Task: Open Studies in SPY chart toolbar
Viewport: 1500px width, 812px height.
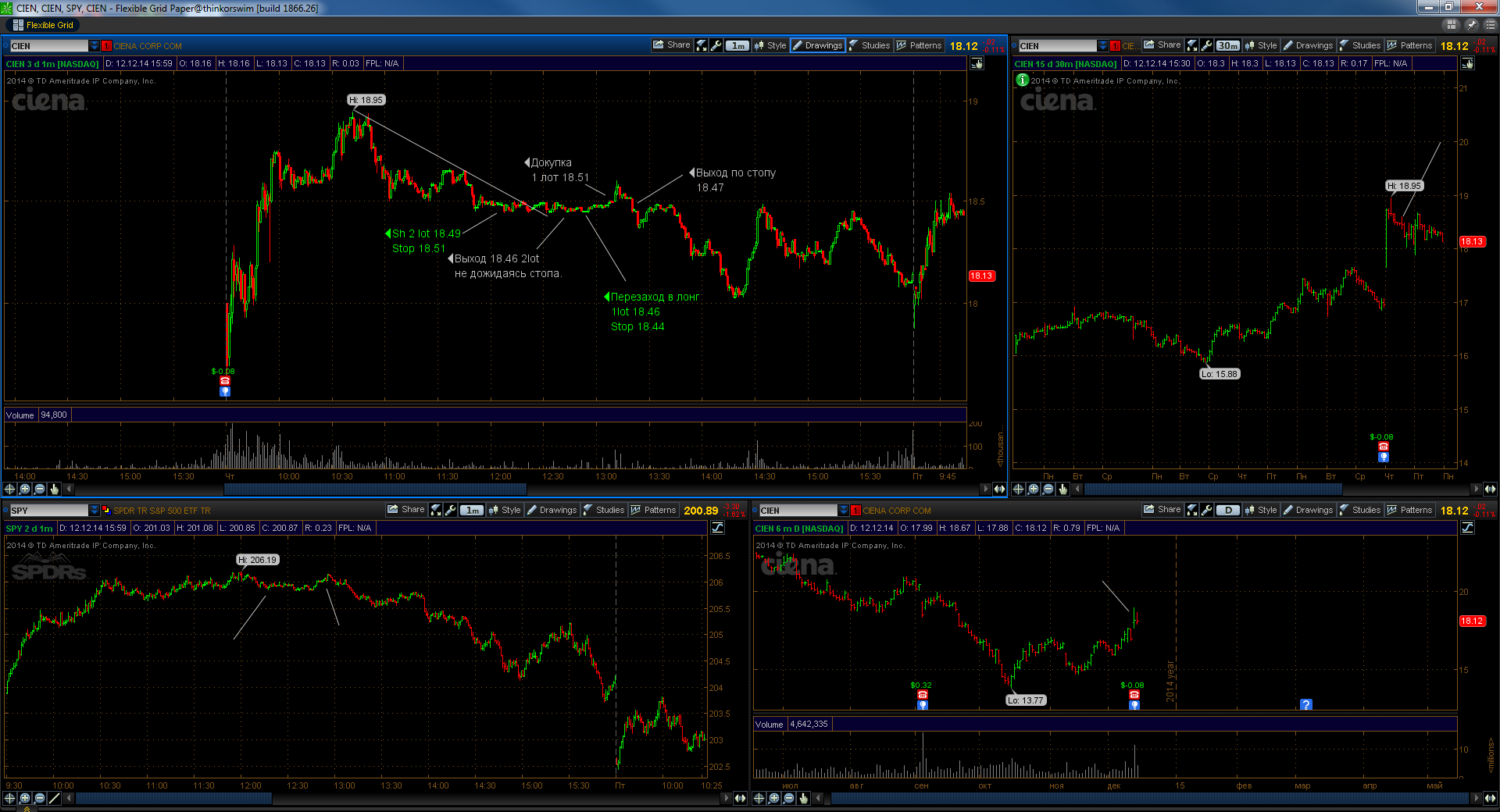Action: pos(604,510)
